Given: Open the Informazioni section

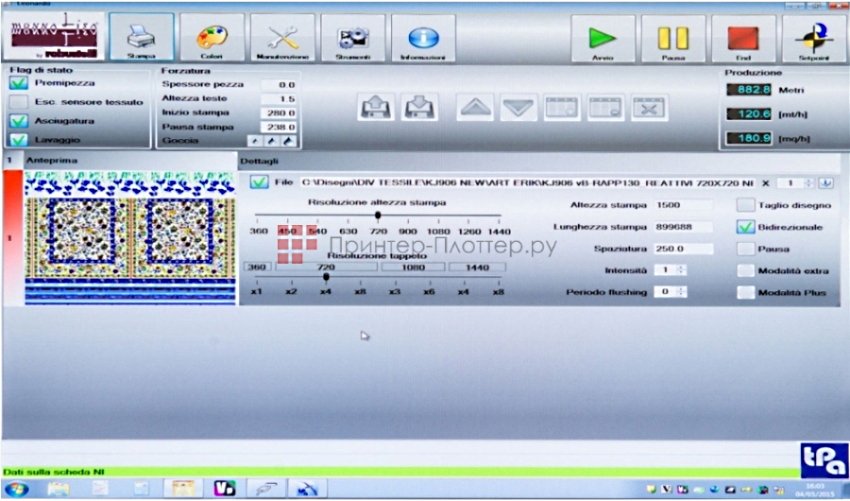Looking at the screenshot, I should click(423, 37).
